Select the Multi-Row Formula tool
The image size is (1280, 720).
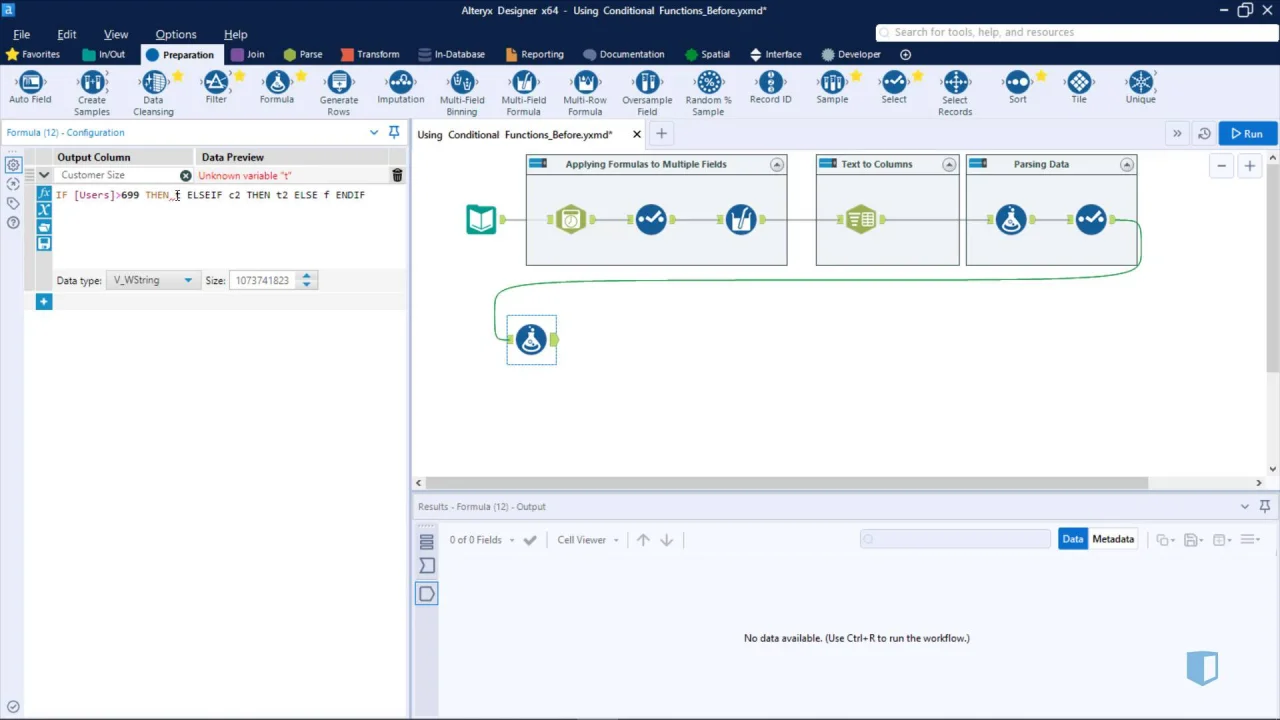[x=585, y=94]
